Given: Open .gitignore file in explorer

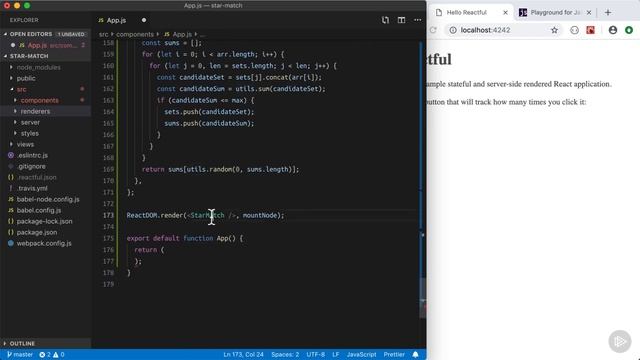Looking at the screenshot, I should pyautogui.click(x=31, y=166).
